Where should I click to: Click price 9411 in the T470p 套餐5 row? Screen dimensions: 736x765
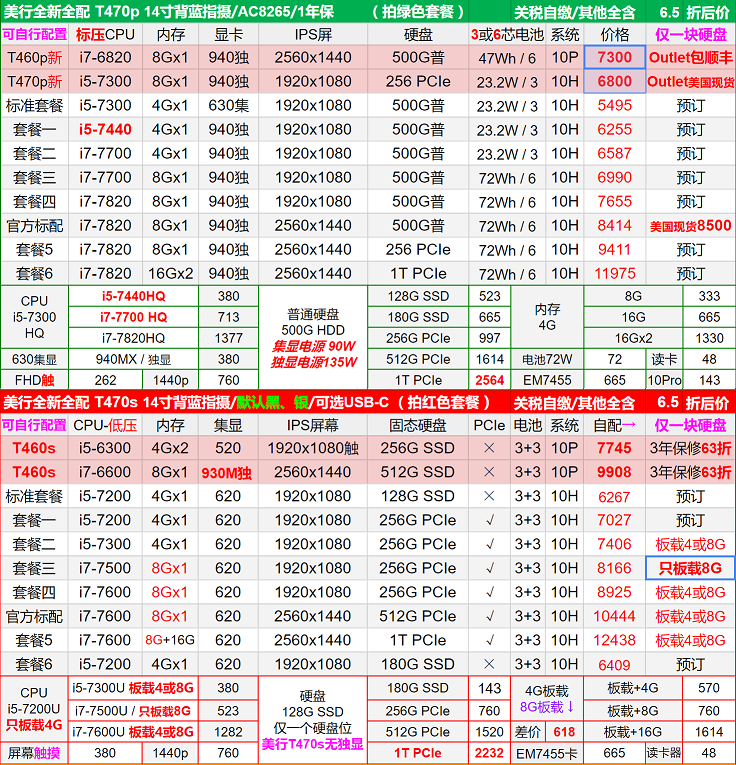coord(615,249)
